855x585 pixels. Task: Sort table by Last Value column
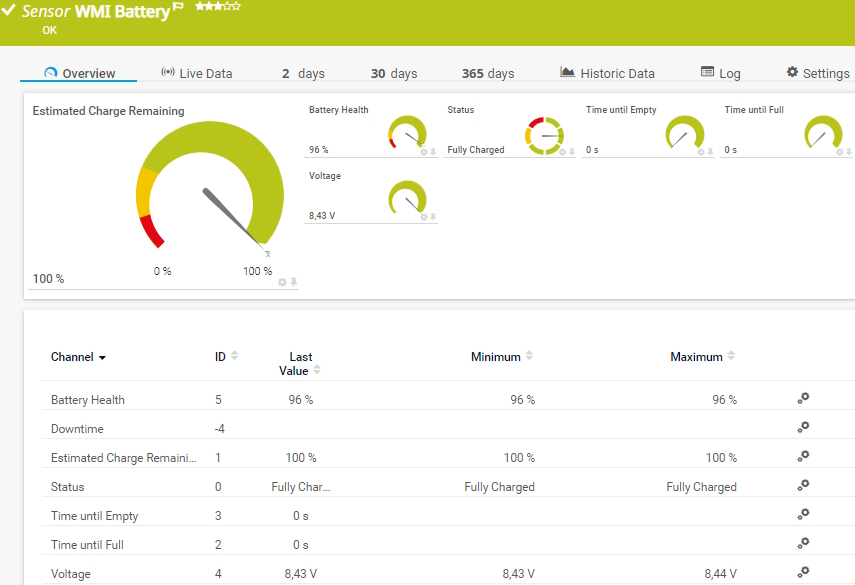pos(317,370)
